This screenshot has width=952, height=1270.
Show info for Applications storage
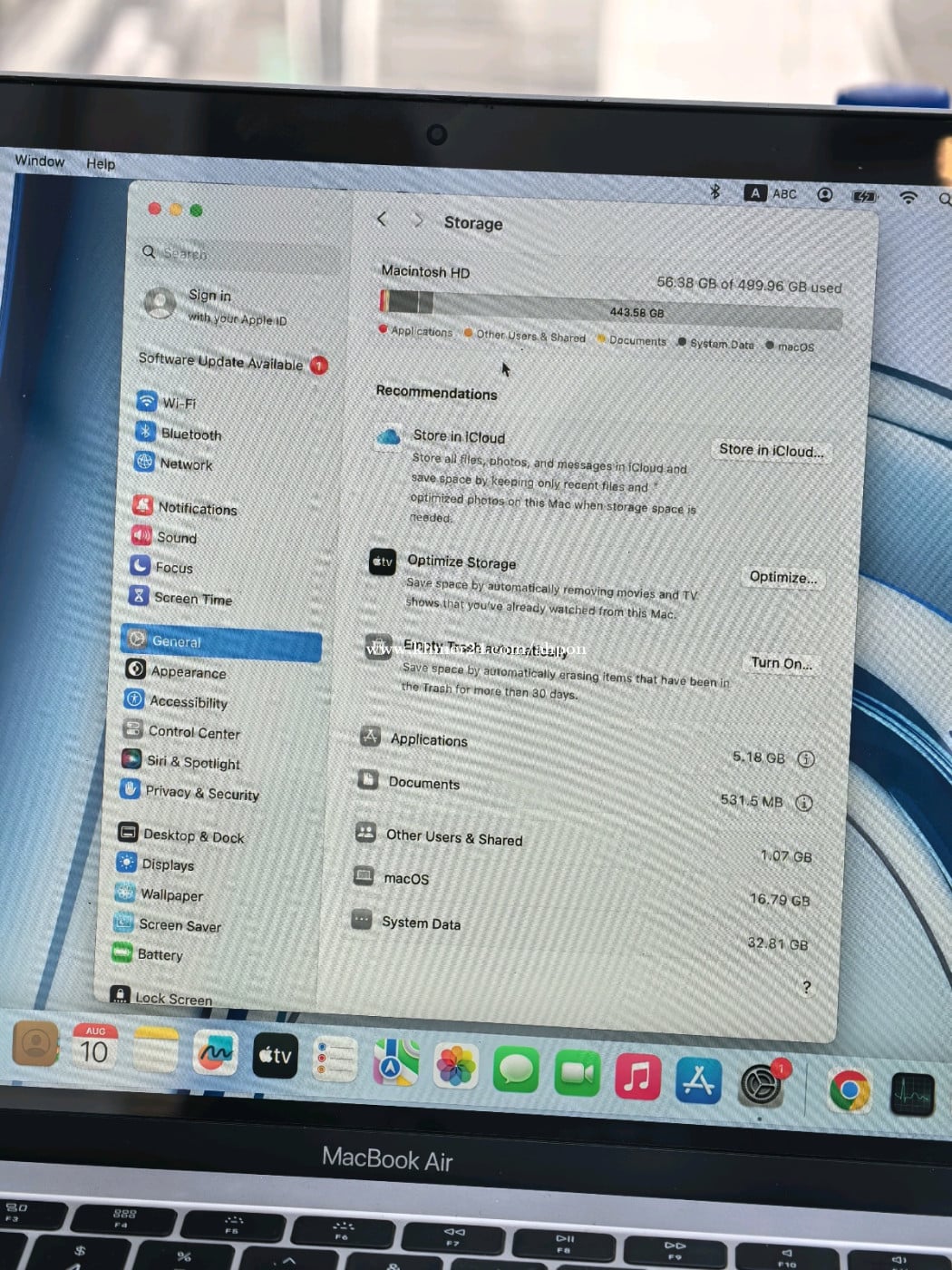pyautogui.click(x=805, y=758)
